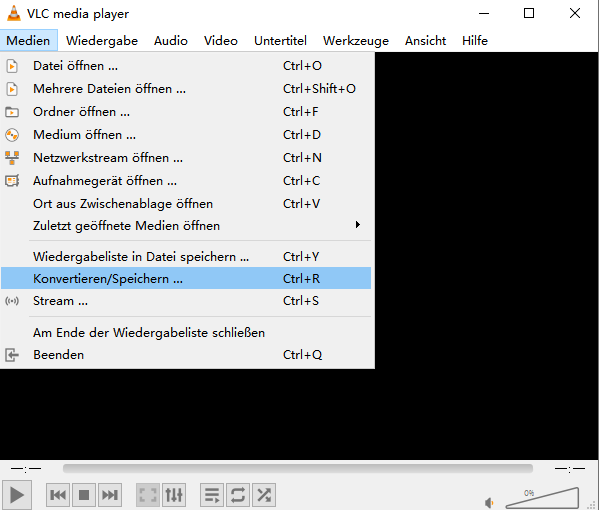Choose Netzwerkstream öffnen entry
This screenshot has width=599, height=510.
coord(186,158)
